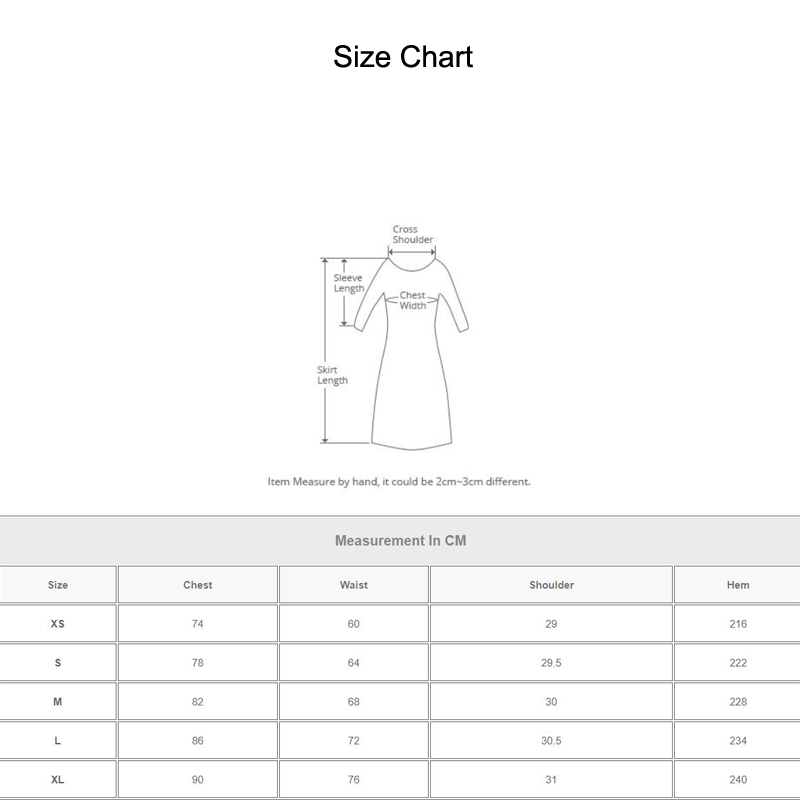The image size is (800, 800).
Task: Select the Hem column header
Action: [738, 585]
